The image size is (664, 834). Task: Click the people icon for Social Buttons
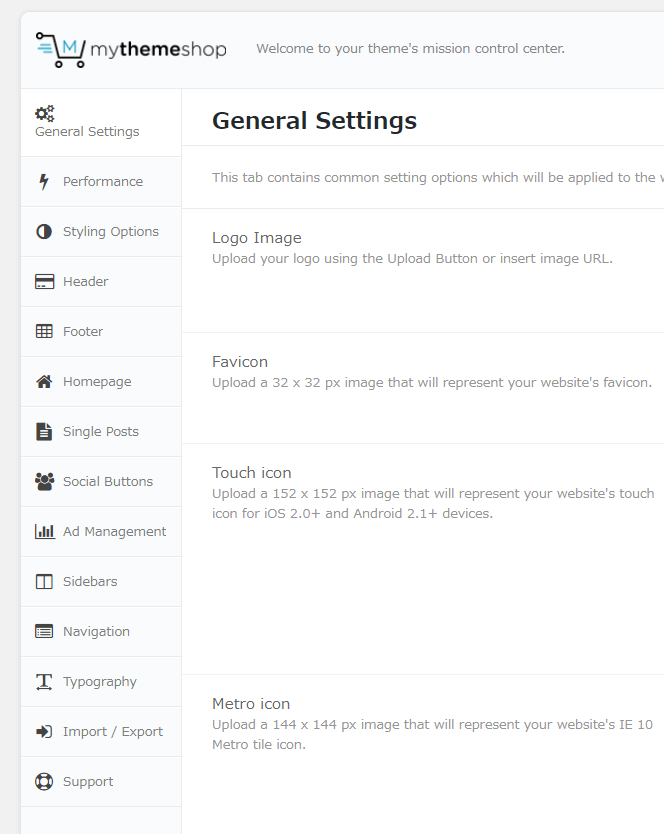(44, 481)
